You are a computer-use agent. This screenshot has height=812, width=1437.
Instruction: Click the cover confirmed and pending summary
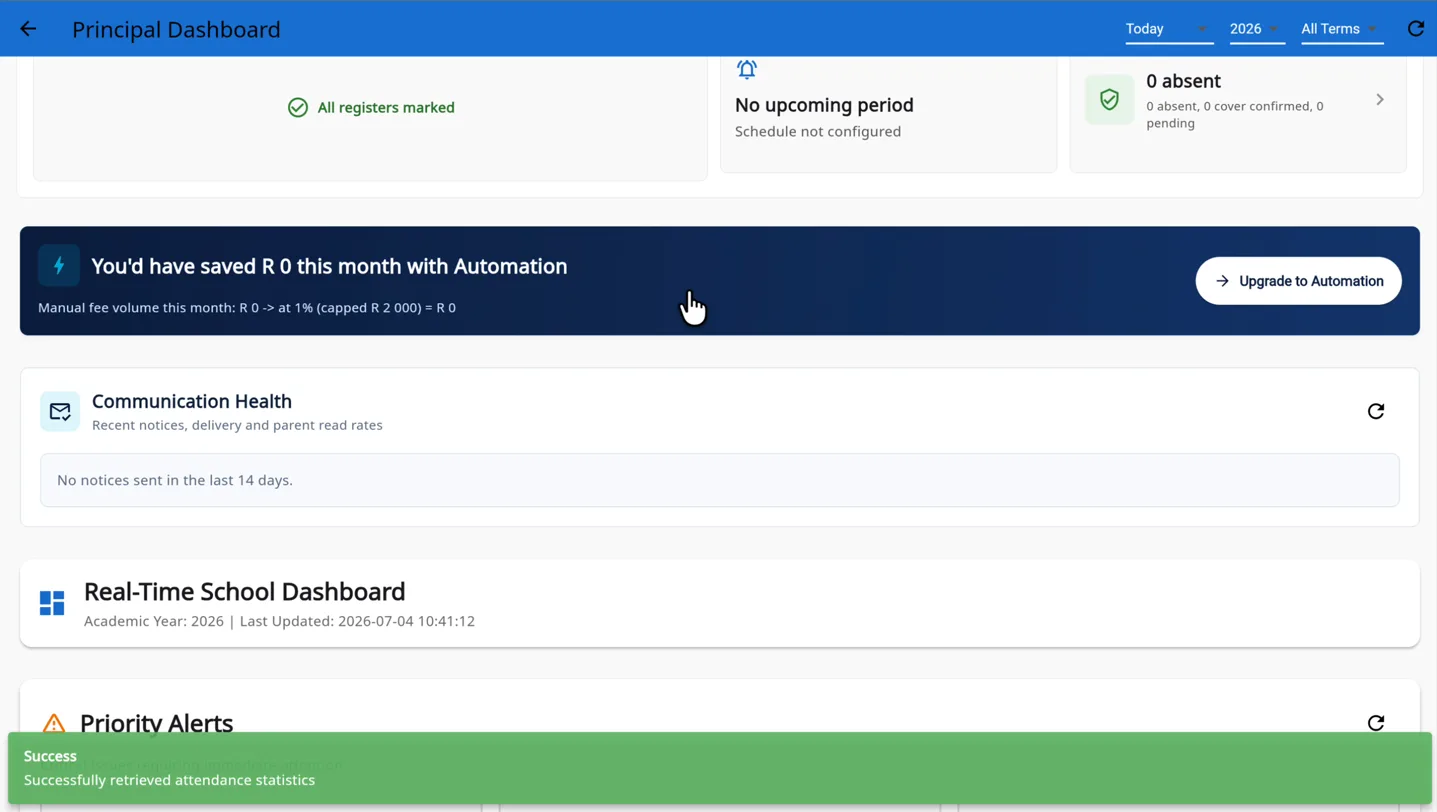coord(1235,114)
